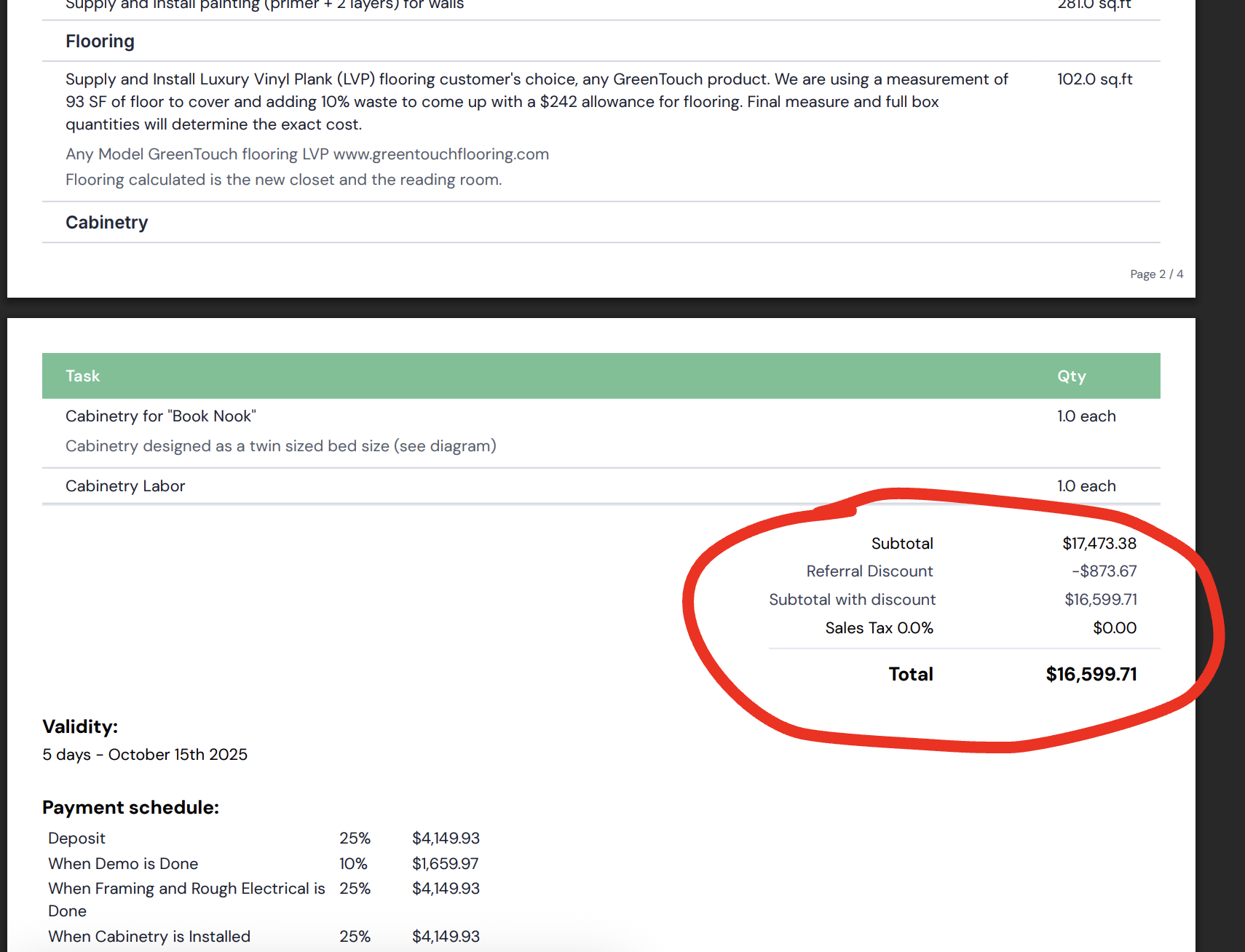The width and height of the screenshot is (1245, 952).
Task: Click the Validity heading
Action: [x=80, y=727]
